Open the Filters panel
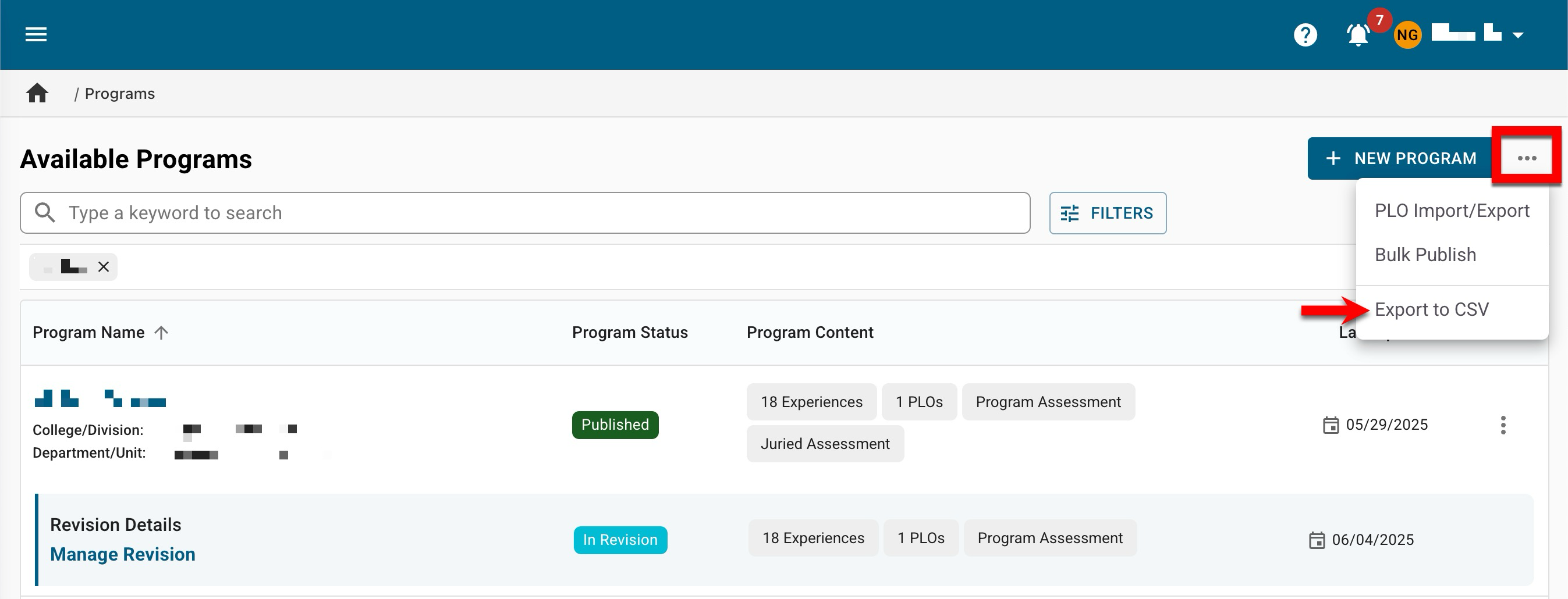The width and height of the screenshot is (1568, 599). click(1107, 213)
